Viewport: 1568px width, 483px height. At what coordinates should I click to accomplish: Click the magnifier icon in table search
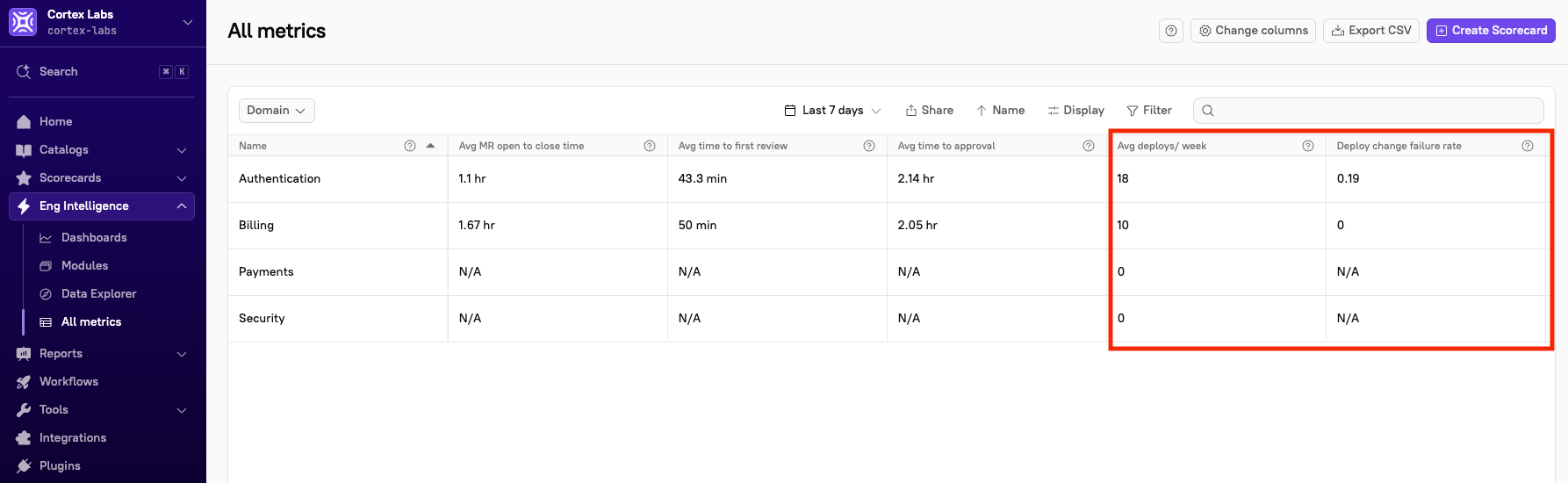tap(1208, 111)
